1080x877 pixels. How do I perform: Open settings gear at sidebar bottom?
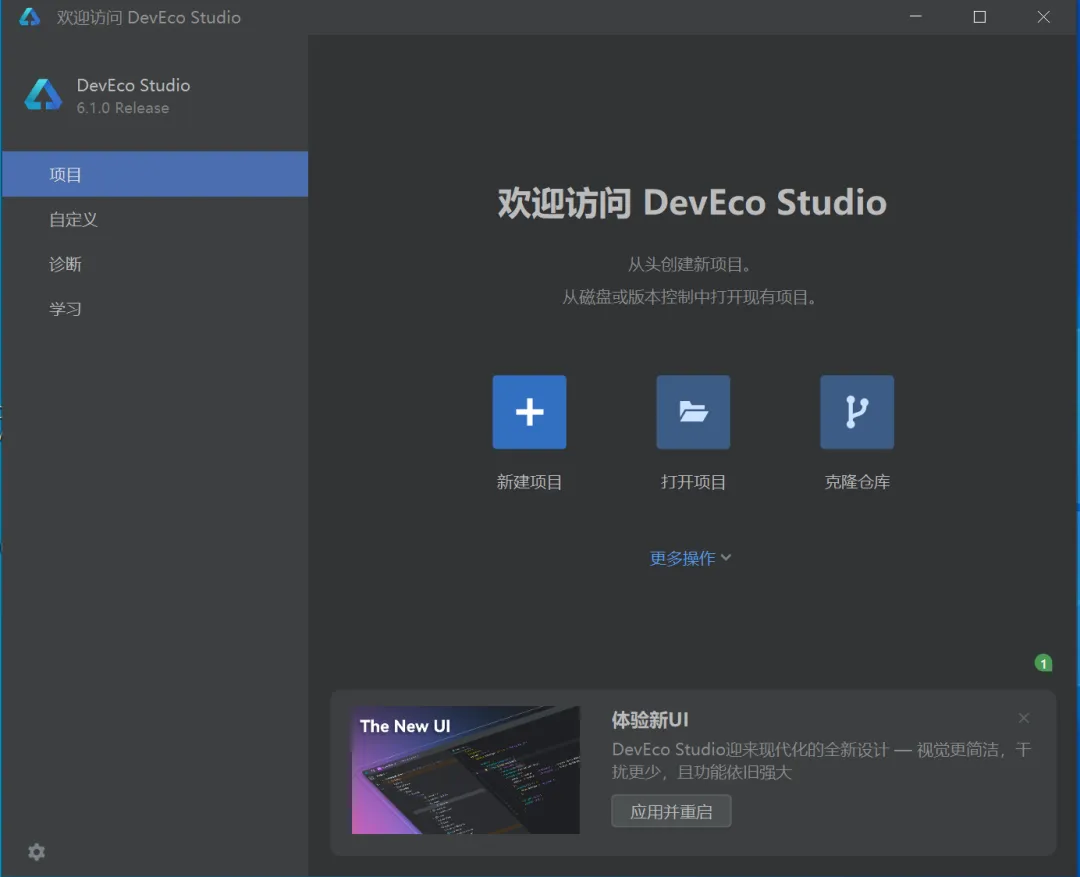click(x=37, y=852)
